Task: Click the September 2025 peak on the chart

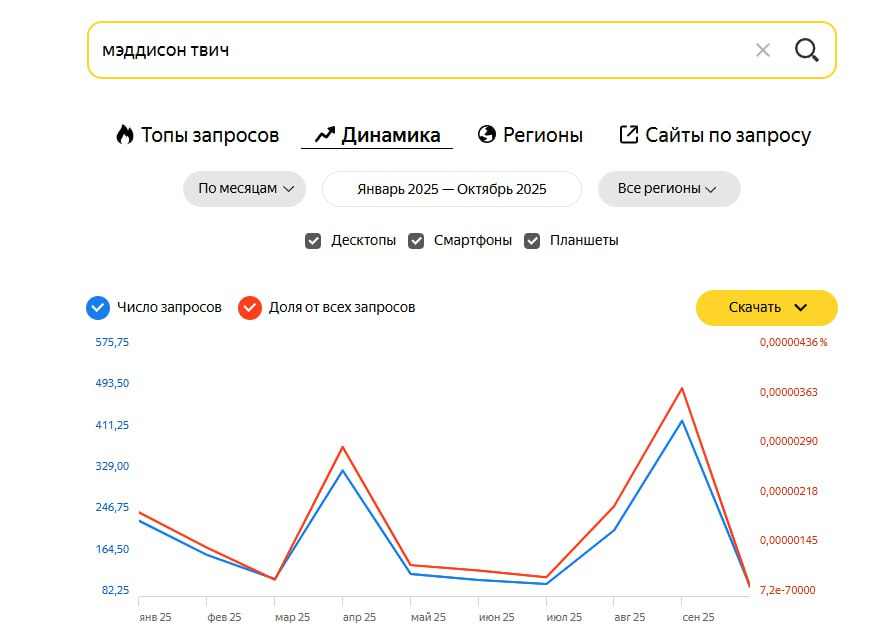Action: pos(682,420)
